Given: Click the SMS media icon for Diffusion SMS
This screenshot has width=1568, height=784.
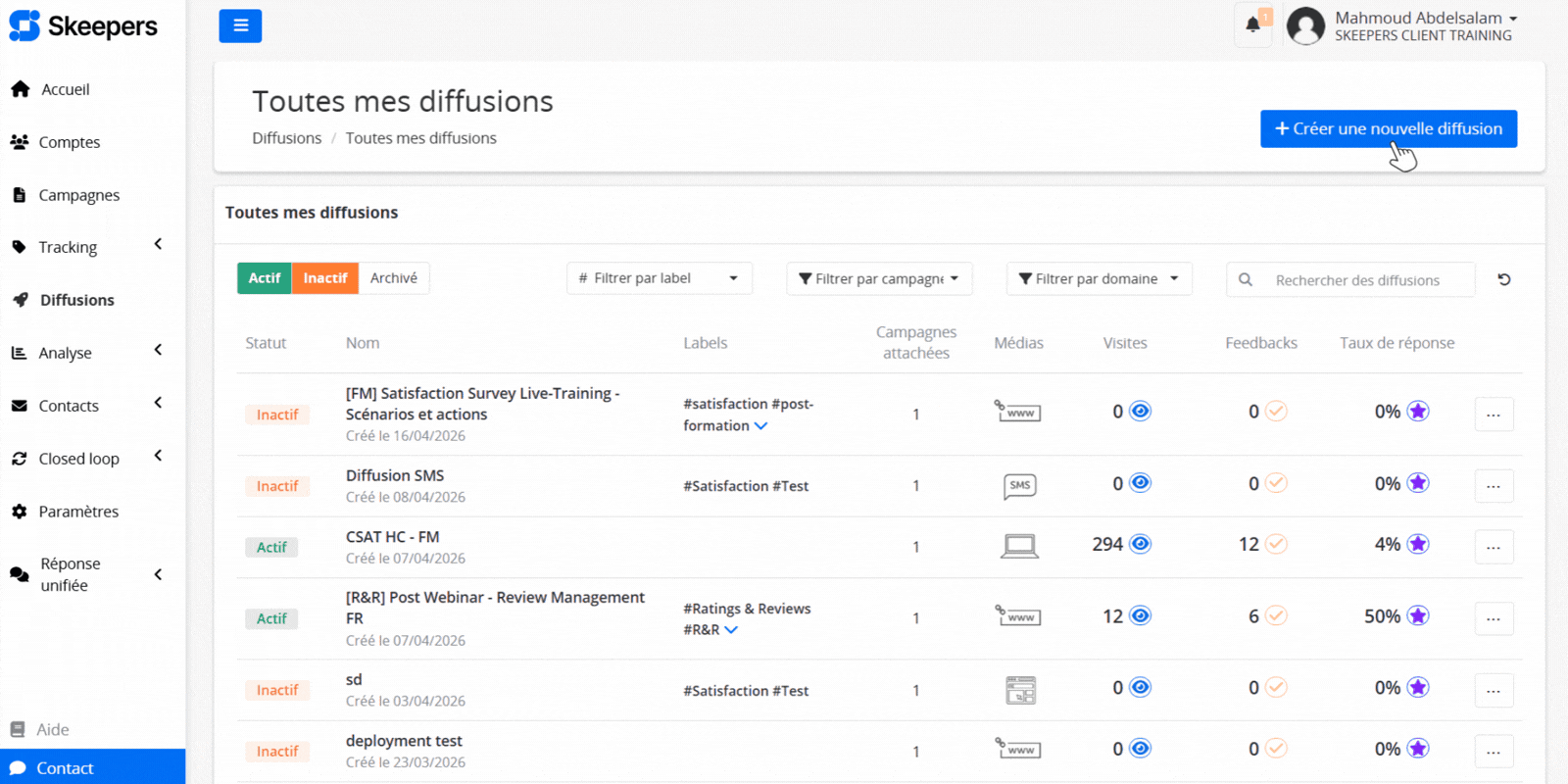Looking at the screenshot, I should coord(1019,486).
